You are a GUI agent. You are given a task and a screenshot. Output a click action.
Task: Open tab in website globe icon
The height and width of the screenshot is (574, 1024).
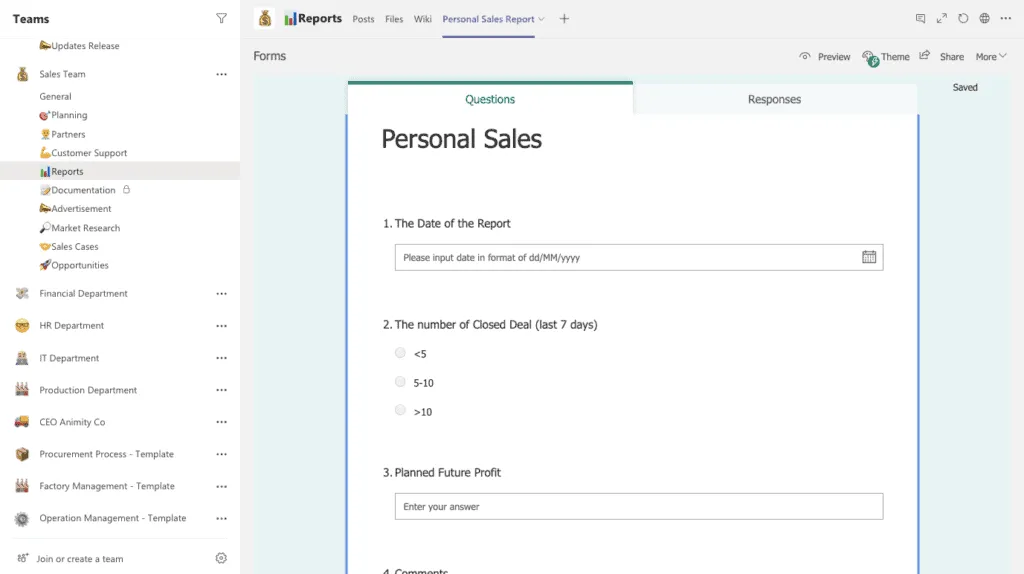tap(984, 18)
